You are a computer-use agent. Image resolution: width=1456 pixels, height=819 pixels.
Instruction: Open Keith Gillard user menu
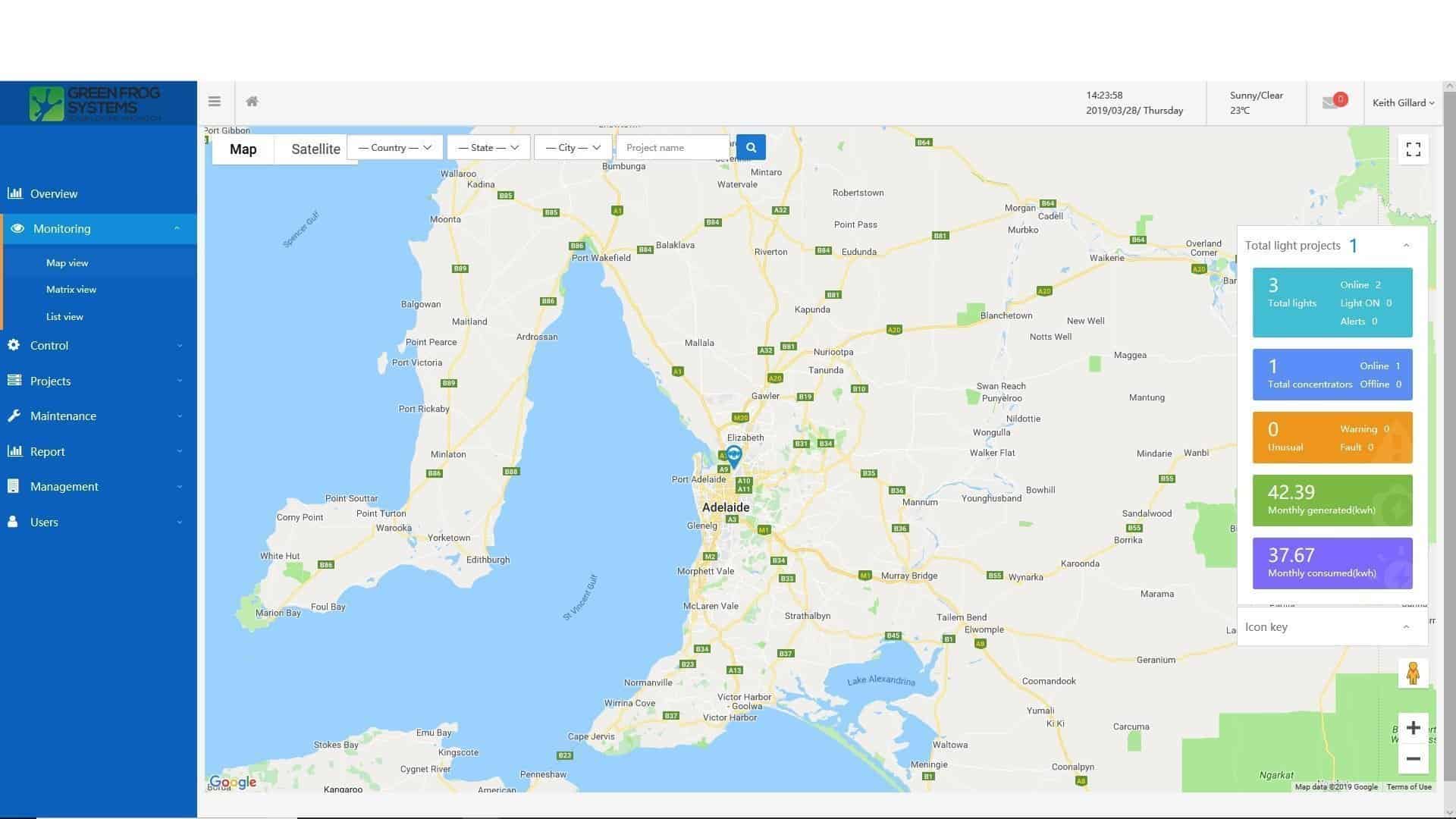[1403, 103]
